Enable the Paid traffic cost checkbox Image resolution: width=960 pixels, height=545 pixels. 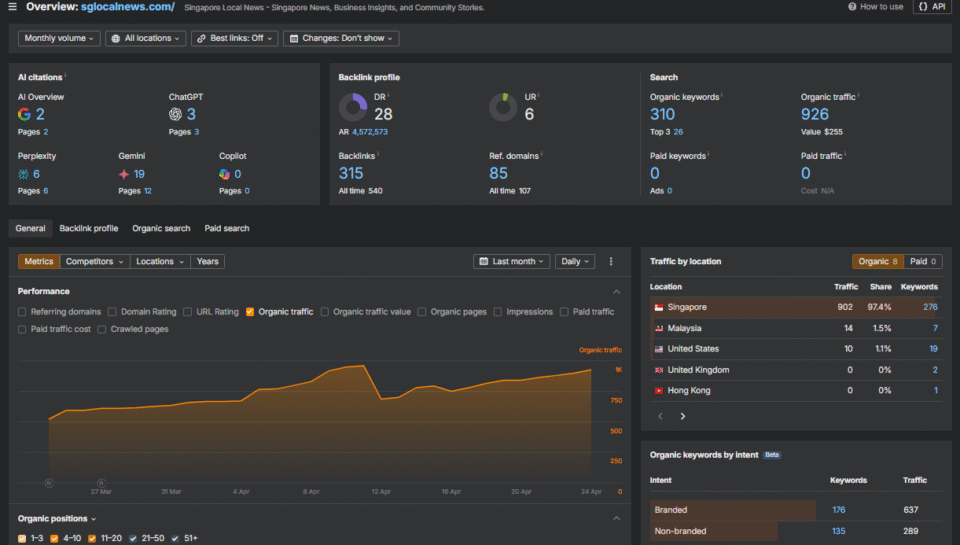point(22,329)
